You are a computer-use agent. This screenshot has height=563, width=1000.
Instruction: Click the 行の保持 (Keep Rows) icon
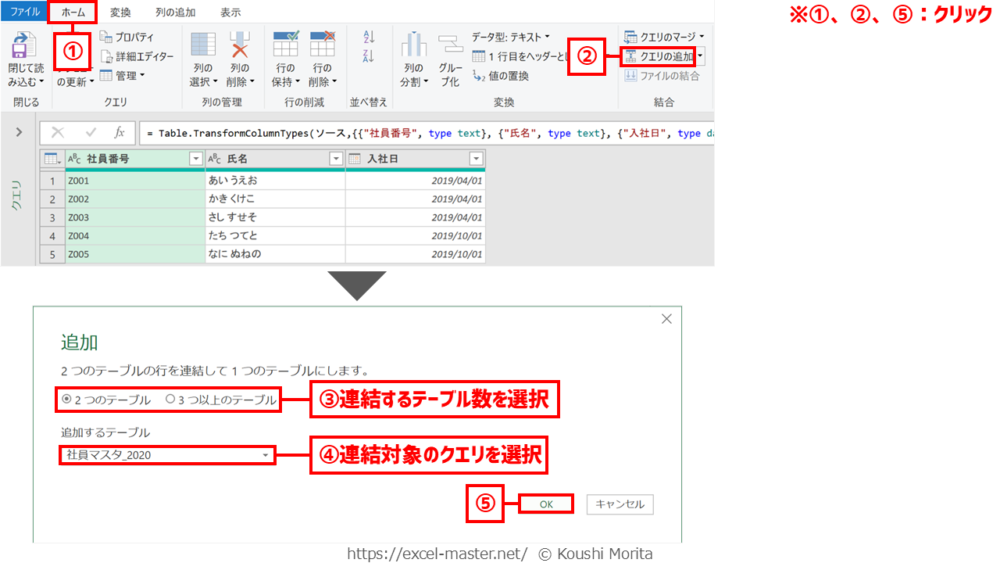coord(285,47)
